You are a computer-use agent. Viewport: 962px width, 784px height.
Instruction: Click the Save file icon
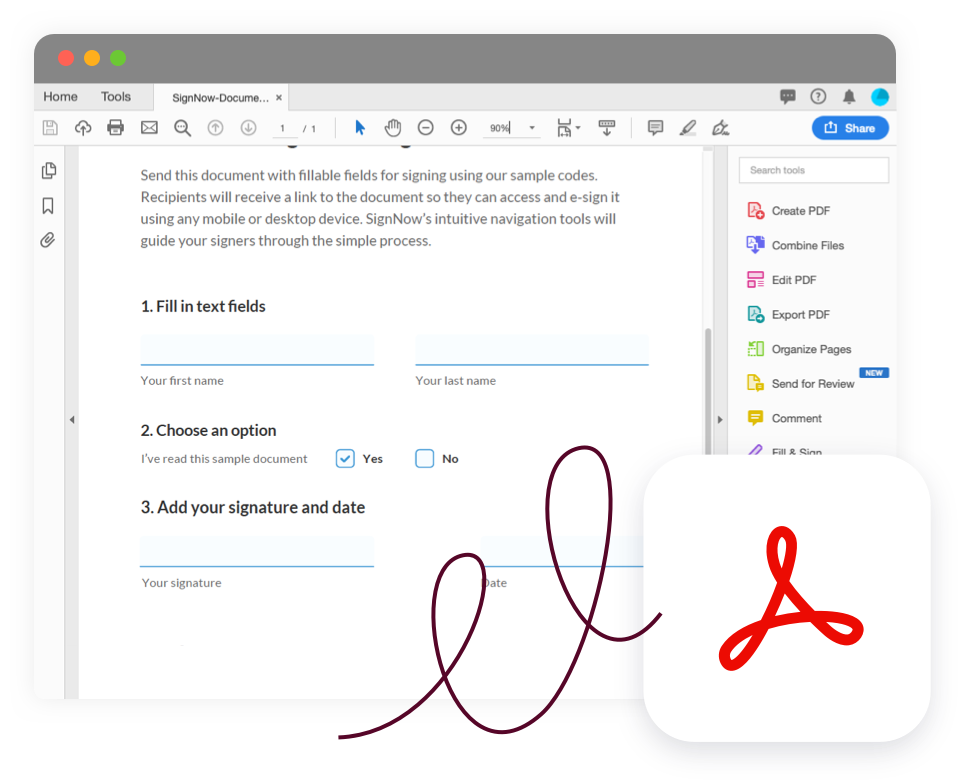point(50,128)
